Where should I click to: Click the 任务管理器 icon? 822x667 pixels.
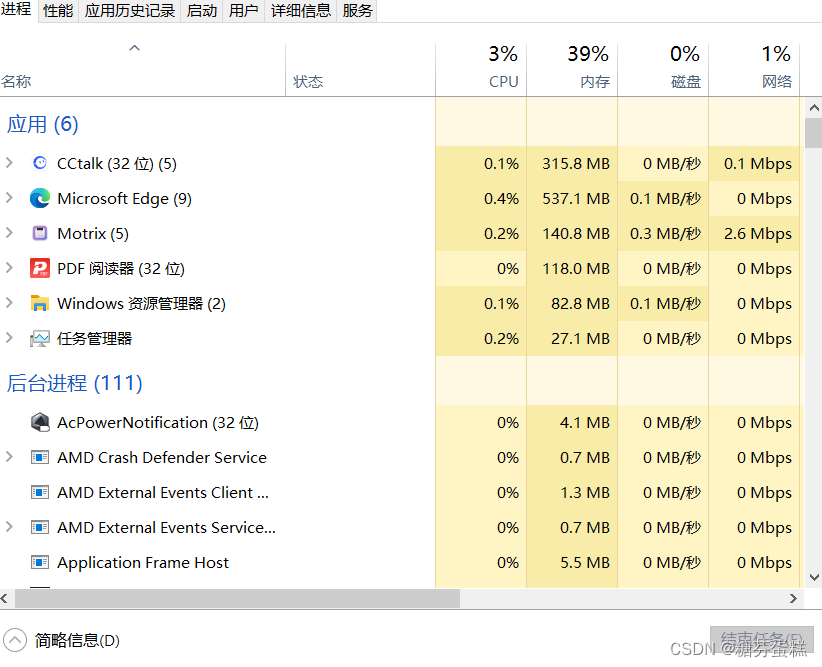point(40,339)
